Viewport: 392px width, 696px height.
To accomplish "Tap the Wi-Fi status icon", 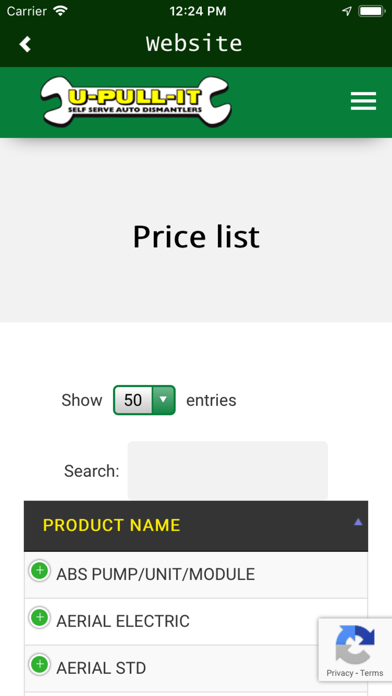I will coord(60,11).
